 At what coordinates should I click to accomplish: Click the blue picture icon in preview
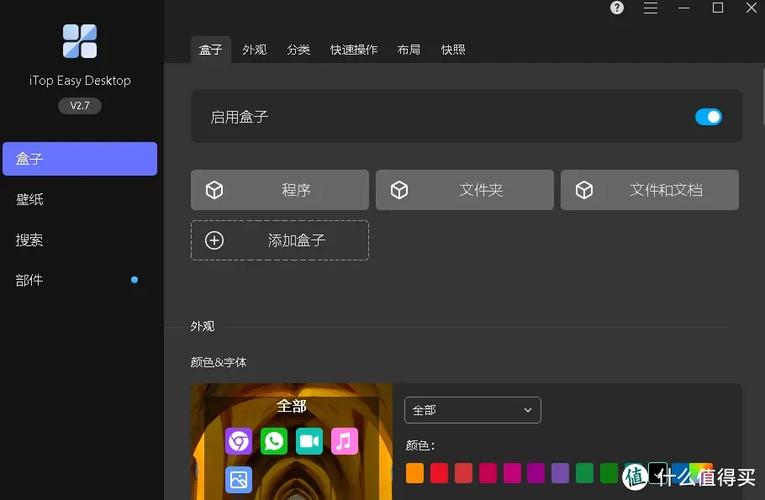pos(239,480)
